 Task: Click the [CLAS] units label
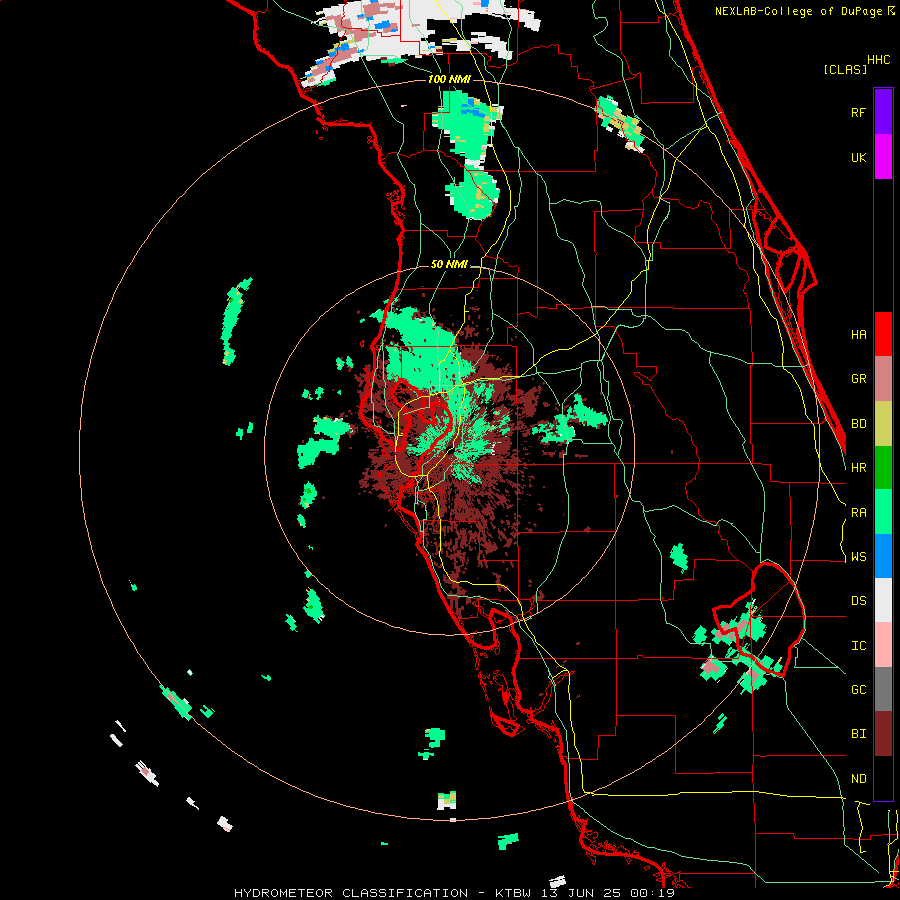pos(845,69)
